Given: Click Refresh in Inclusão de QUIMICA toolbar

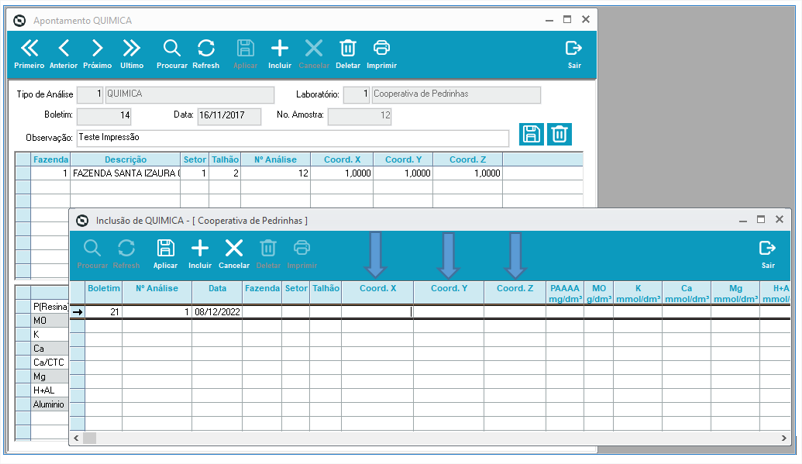Looking at the screenshot, I should point(126,254).
